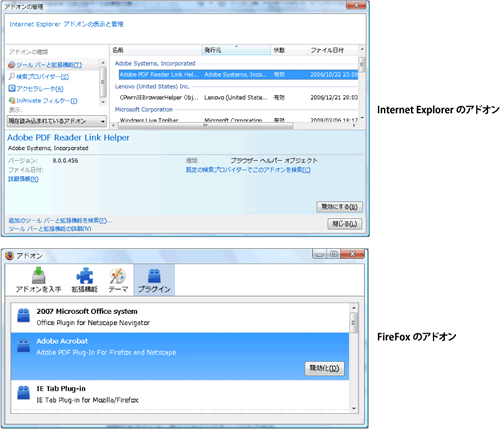Switch to the Plugins tab

pos(154,280)
